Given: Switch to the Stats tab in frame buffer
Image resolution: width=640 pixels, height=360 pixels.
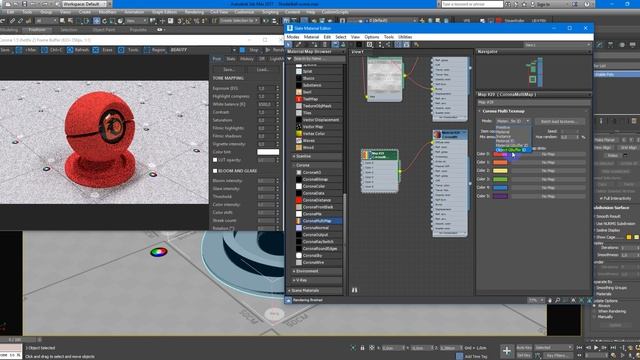Looking at the screenshot, I should point(231,59).
